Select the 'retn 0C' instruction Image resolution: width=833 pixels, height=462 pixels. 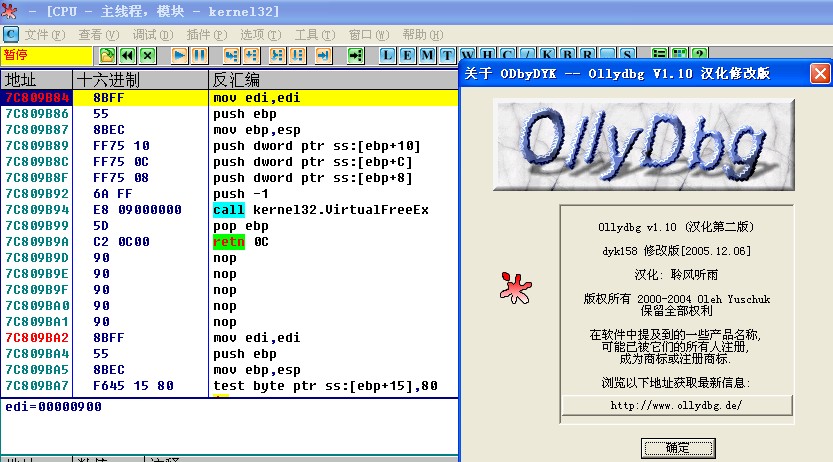tap(241, 242)
